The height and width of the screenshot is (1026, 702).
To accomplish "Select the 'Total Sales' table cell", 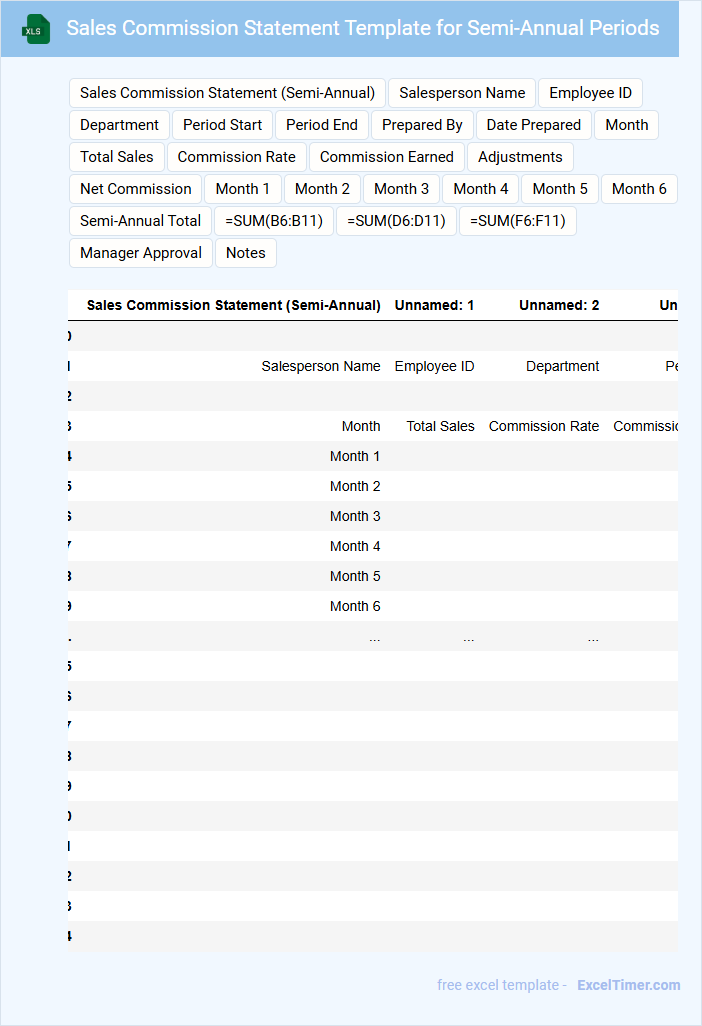I will click(440, 427).
